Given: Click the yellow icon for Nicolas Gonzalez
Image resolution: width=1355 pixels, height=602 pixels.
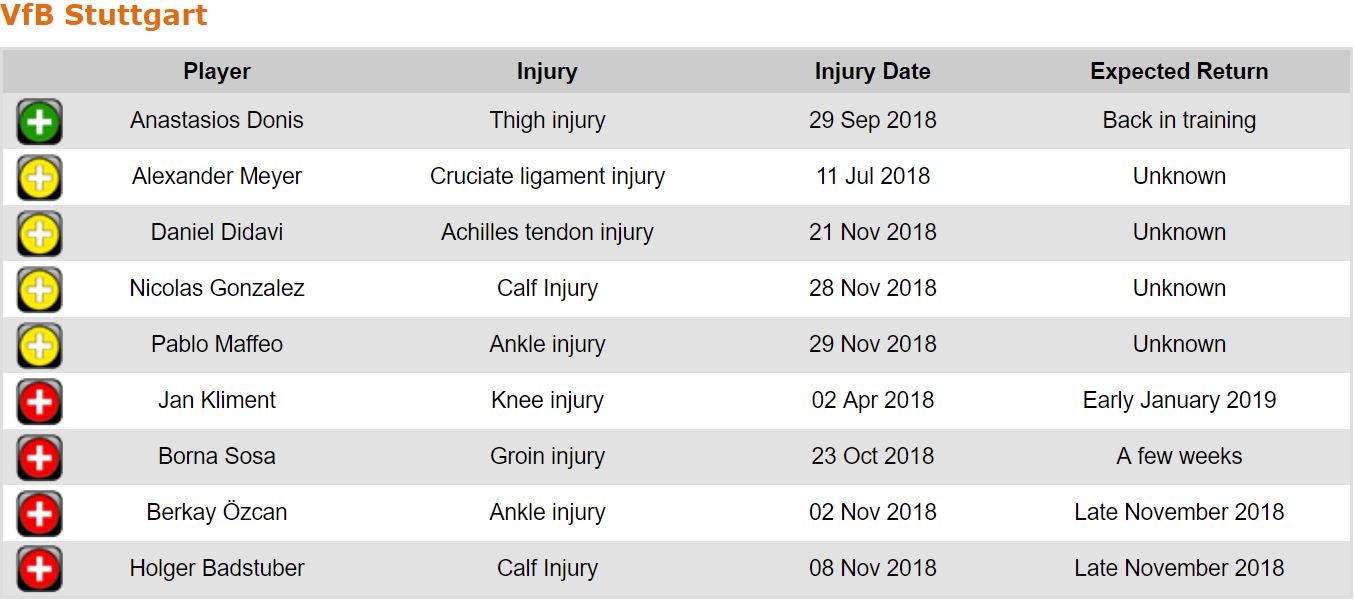Looking at the screenshot, I should coord(39,290).
